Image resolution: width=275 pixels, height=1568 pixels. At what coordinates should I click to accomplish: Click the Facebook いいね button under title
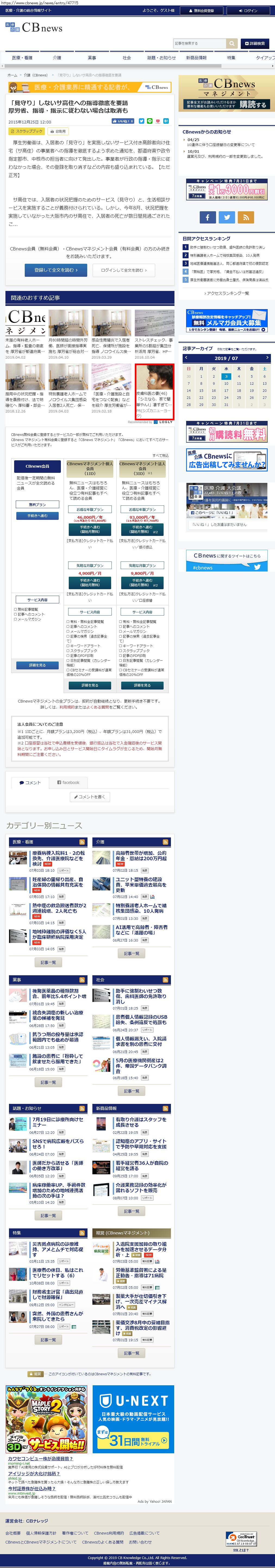coord(123,121)
